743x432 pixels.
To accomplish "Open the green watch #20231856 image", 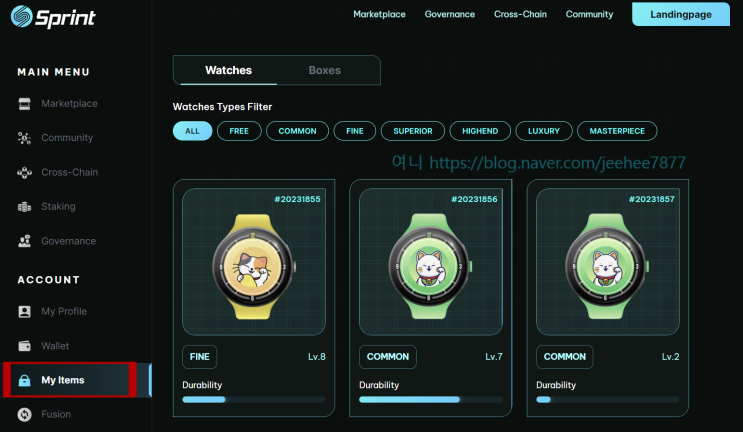I will pos(430,266).
